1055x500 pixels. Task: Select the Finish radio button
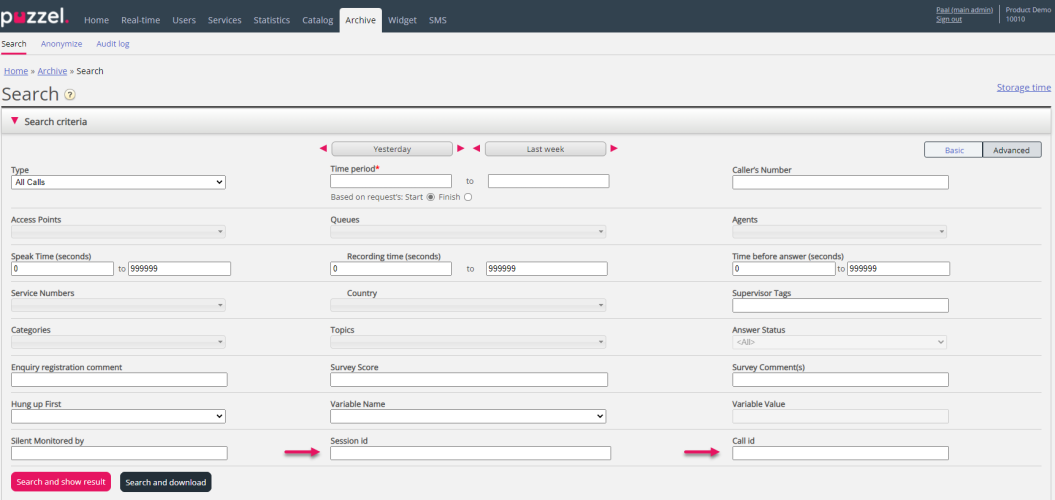(x=467, y=197)
